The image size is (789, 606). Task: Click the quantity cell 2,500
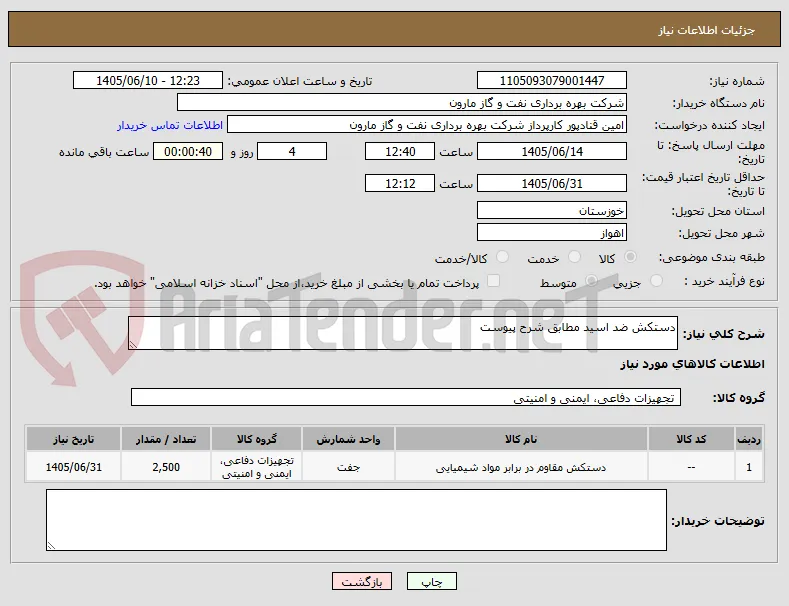coord(166,467)
